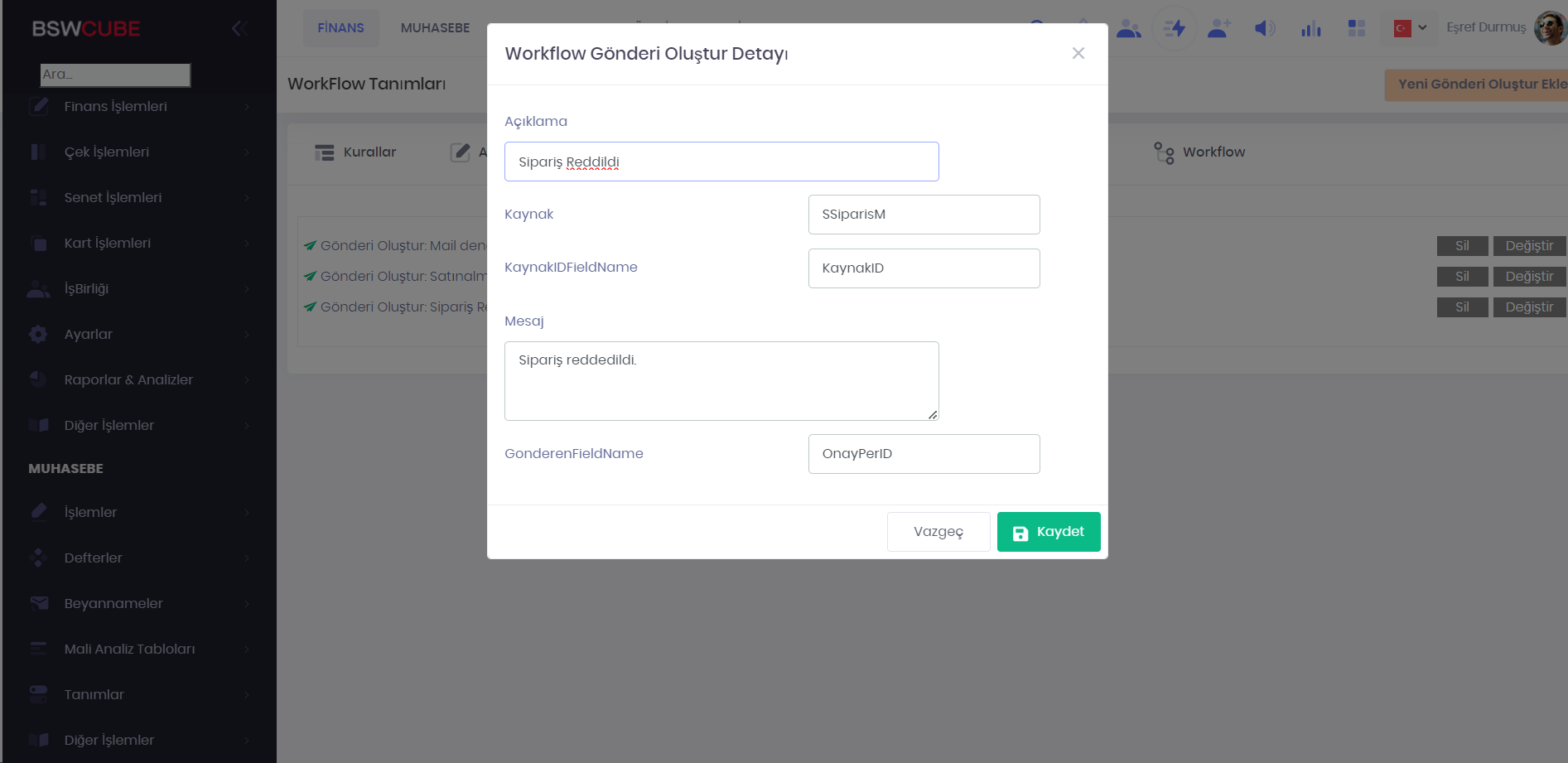Expand Raporlar & Analizler menu

click(128, 379)
